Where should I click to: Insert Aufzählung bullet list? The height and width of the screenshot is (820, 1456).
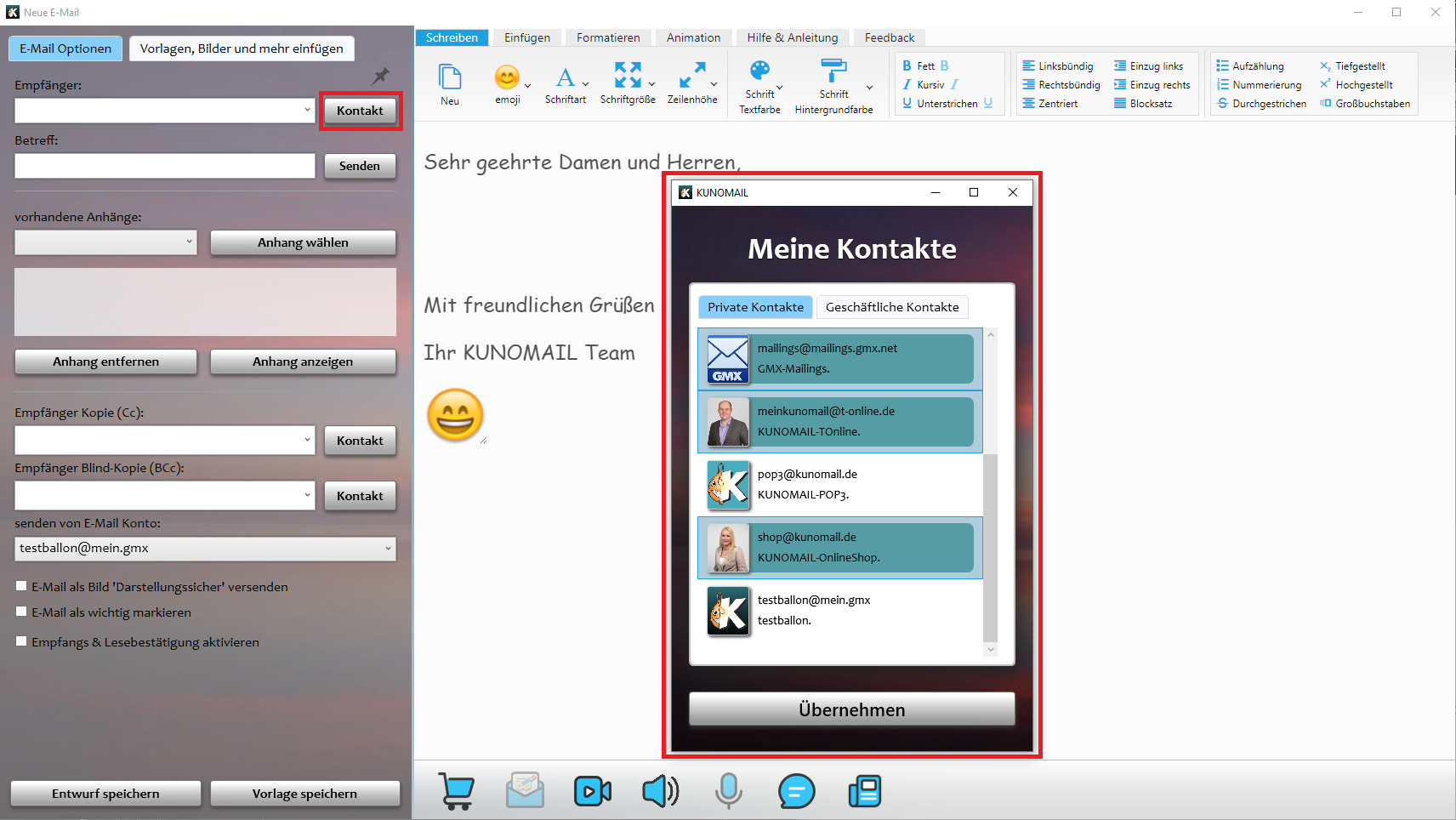1250,65
